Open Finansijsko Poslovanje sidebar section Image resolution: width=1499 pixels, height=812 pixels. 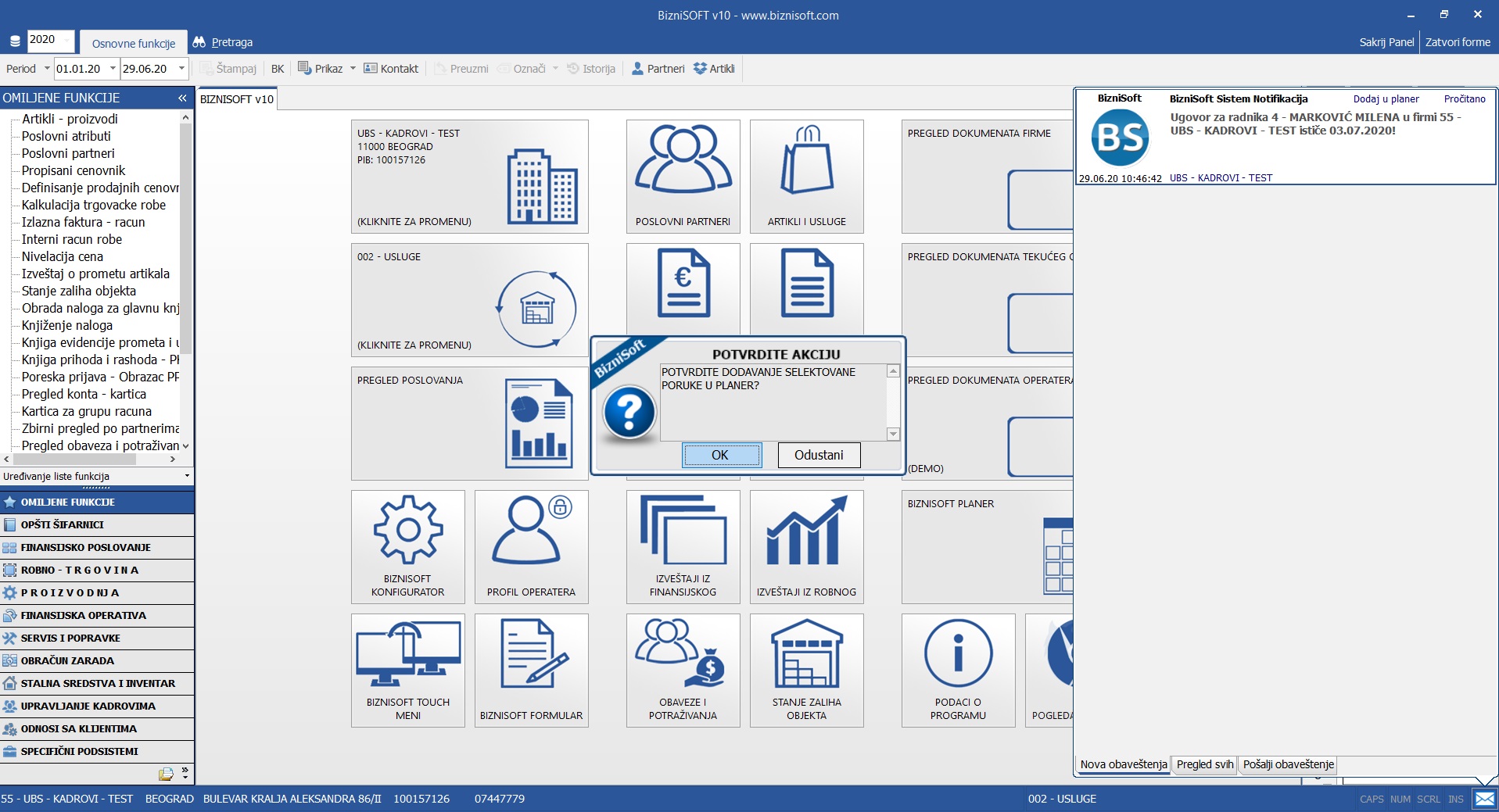(x=97, y=547)
